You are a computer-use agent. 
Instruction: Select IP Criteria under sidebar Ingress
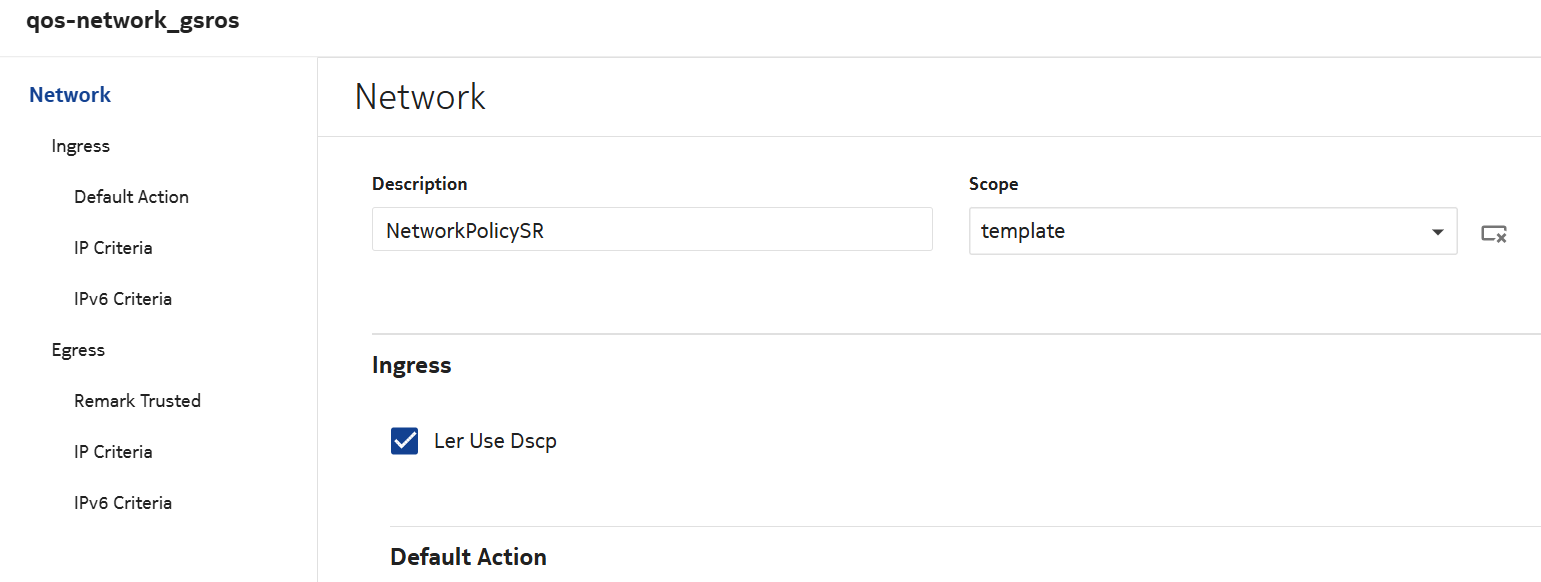[x=113, y=248]
